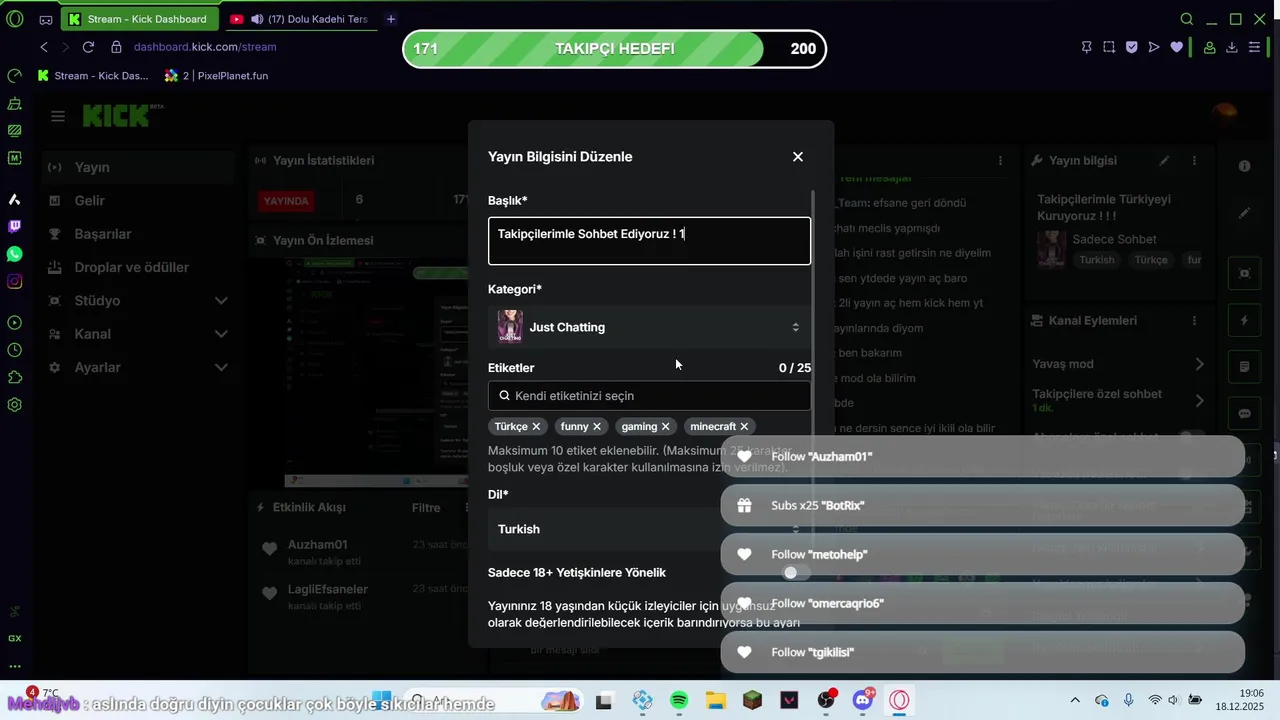Open the Kick sidebar hamburger menu

coord(58,117)
